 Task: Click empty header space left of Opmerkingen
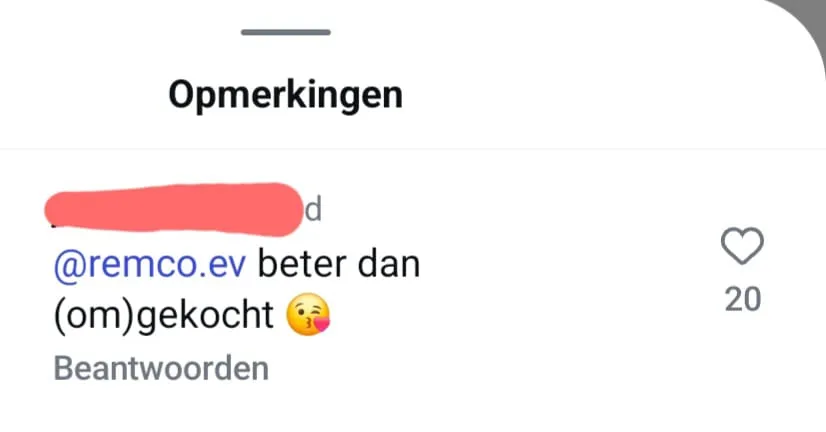click(84, 95)
